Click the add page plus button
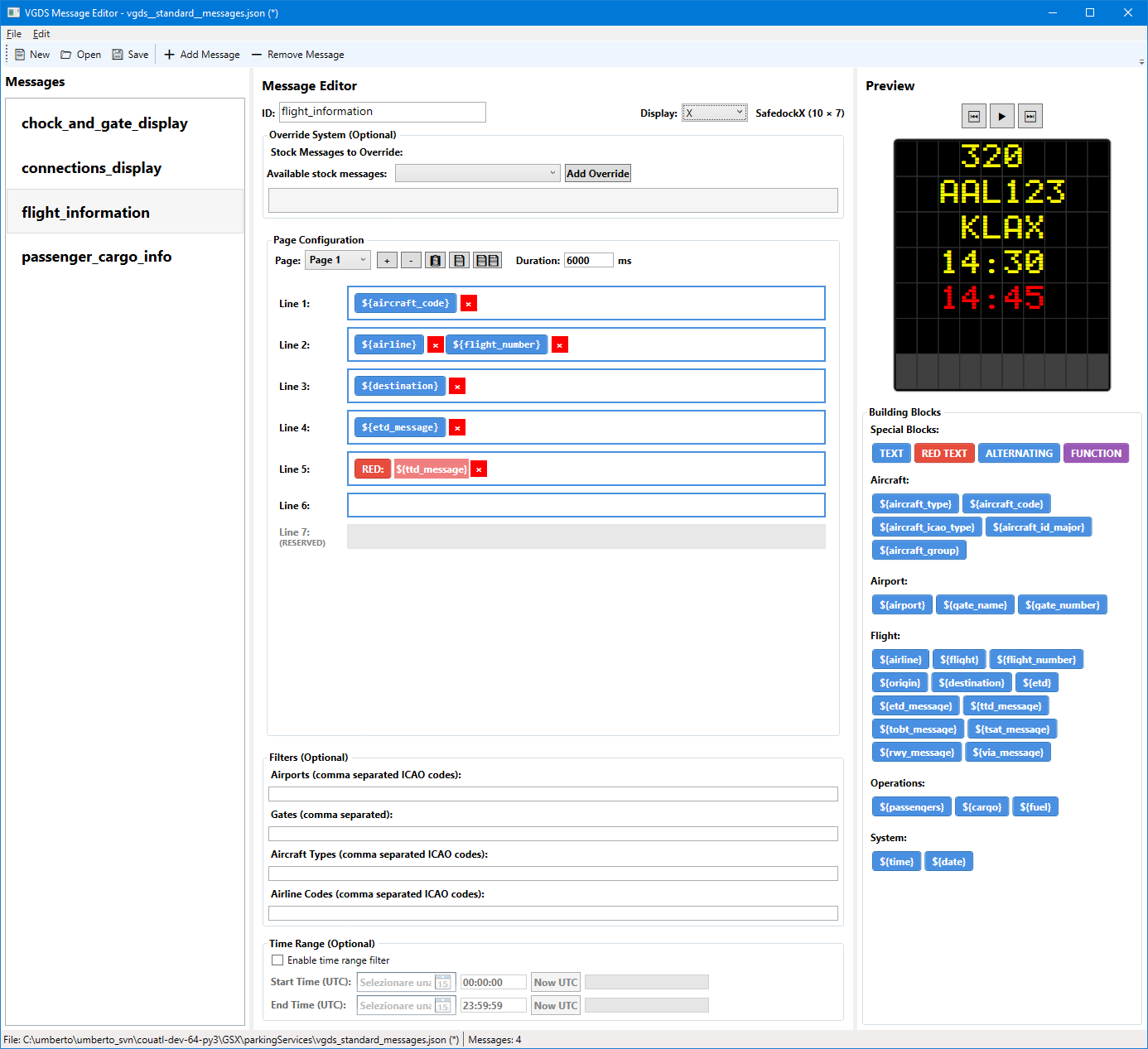 (387, 261)
